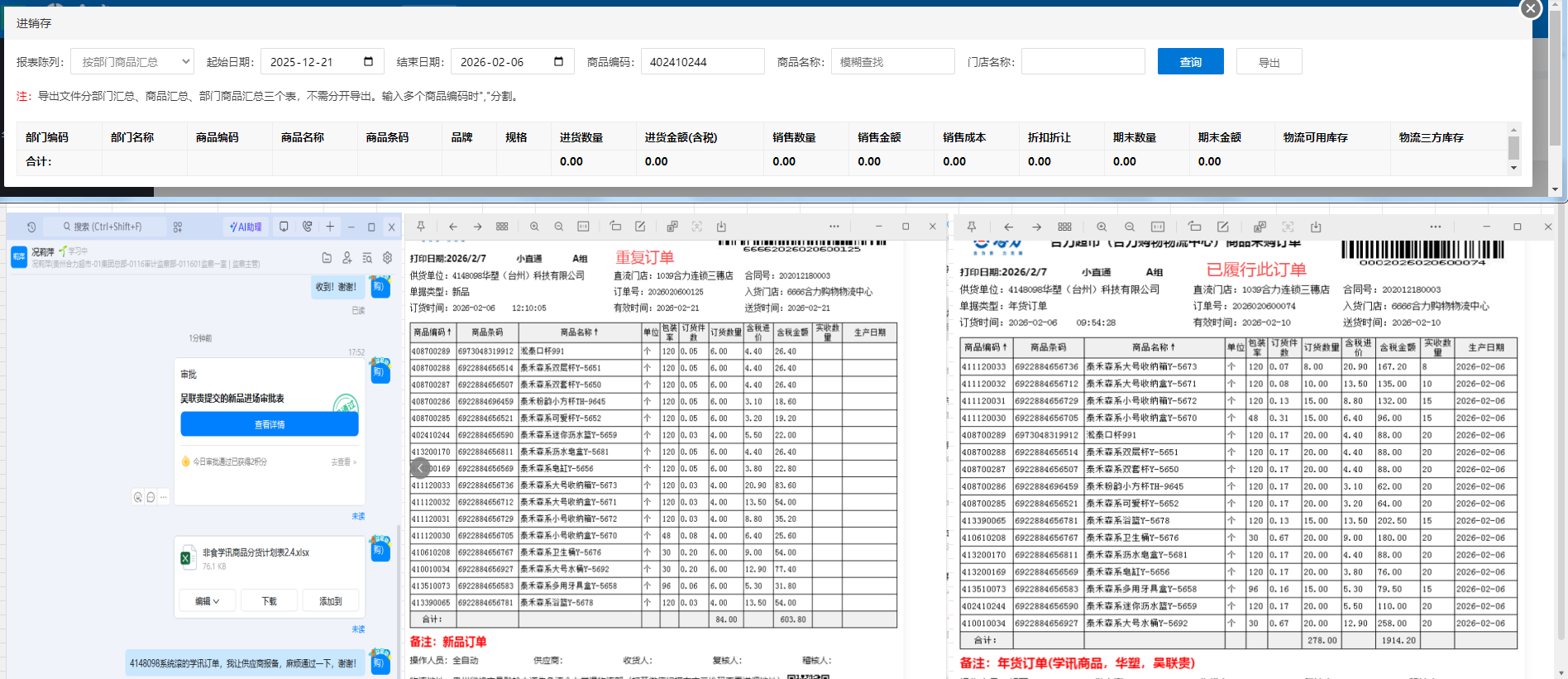This screenshot has height=679, width=1568.
Task: Zoom in on the 重复订单 image viewer
Action: pyautogui.click(x=534, y=227)
